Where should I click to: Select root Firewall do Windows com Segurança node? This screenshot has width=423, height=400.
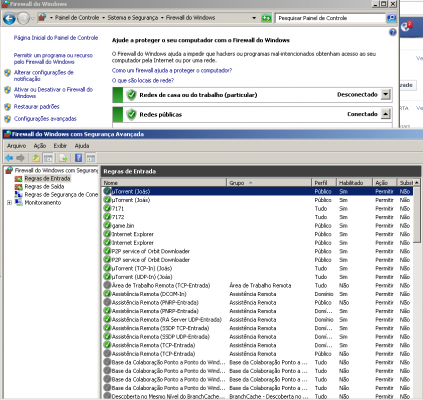coord(56,170)
